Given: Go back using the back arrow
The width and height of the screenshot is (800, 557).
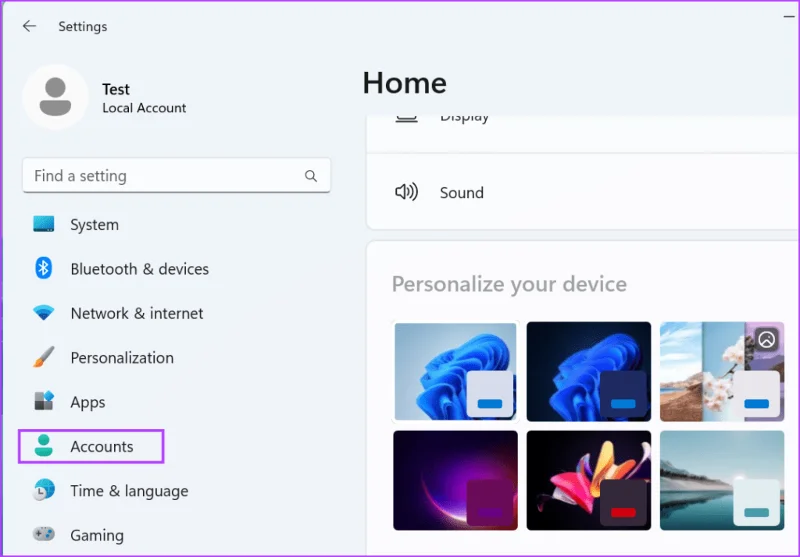Looking at the screenshot, I should tap(29, 26).
